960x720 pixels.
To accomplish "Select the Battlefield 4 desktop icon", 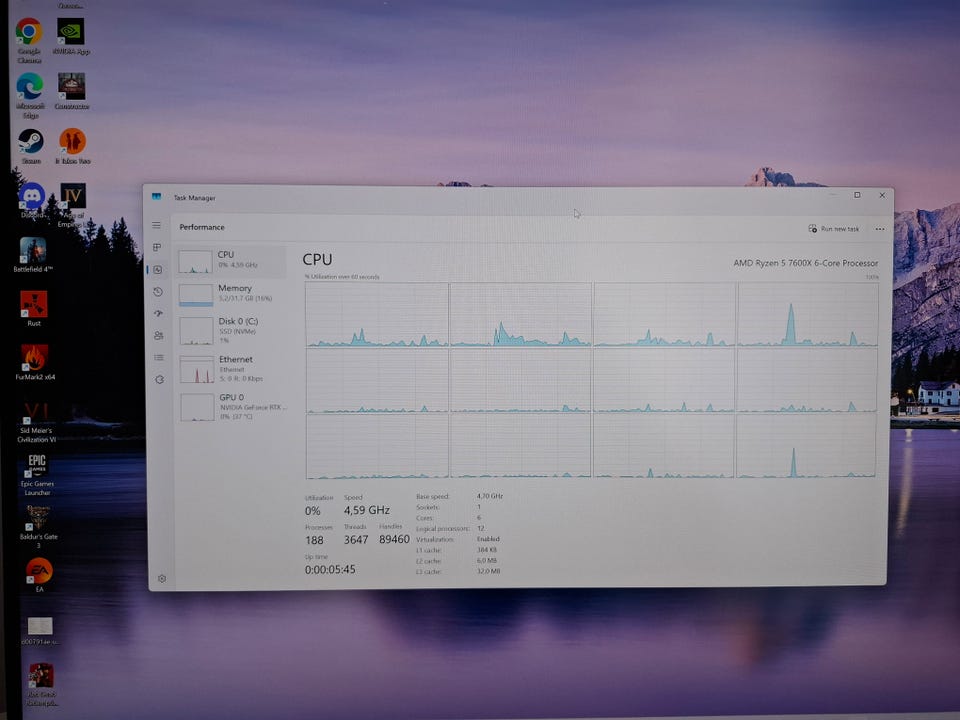I will pos(33,255).
